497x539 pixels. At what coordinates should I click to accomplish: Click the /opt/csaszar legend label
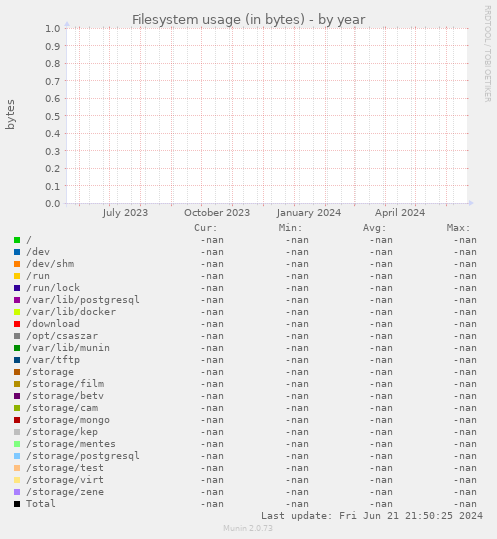click(62, 336)
